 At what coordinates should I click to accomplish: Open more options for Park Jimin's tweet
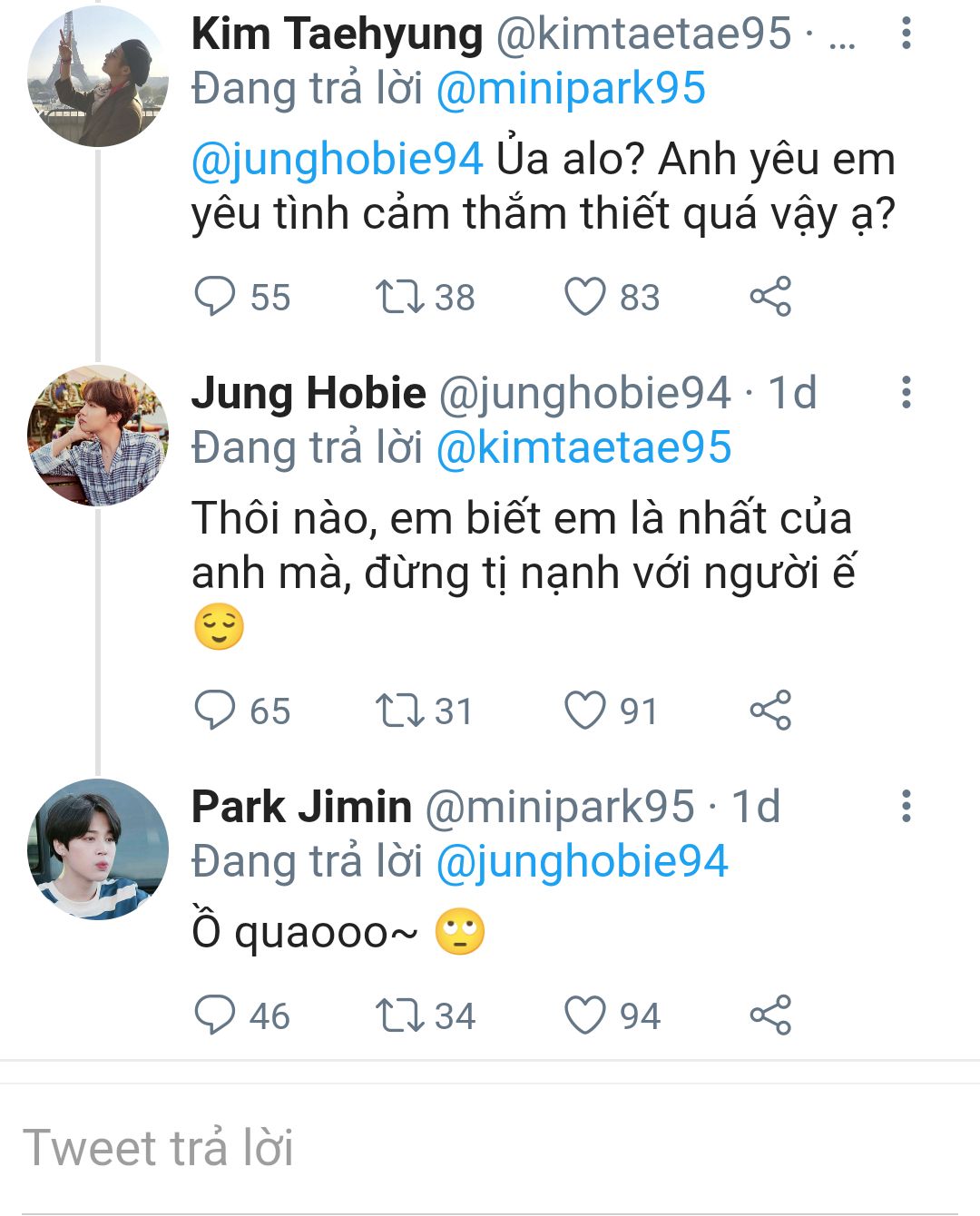[x=906, y=807]
